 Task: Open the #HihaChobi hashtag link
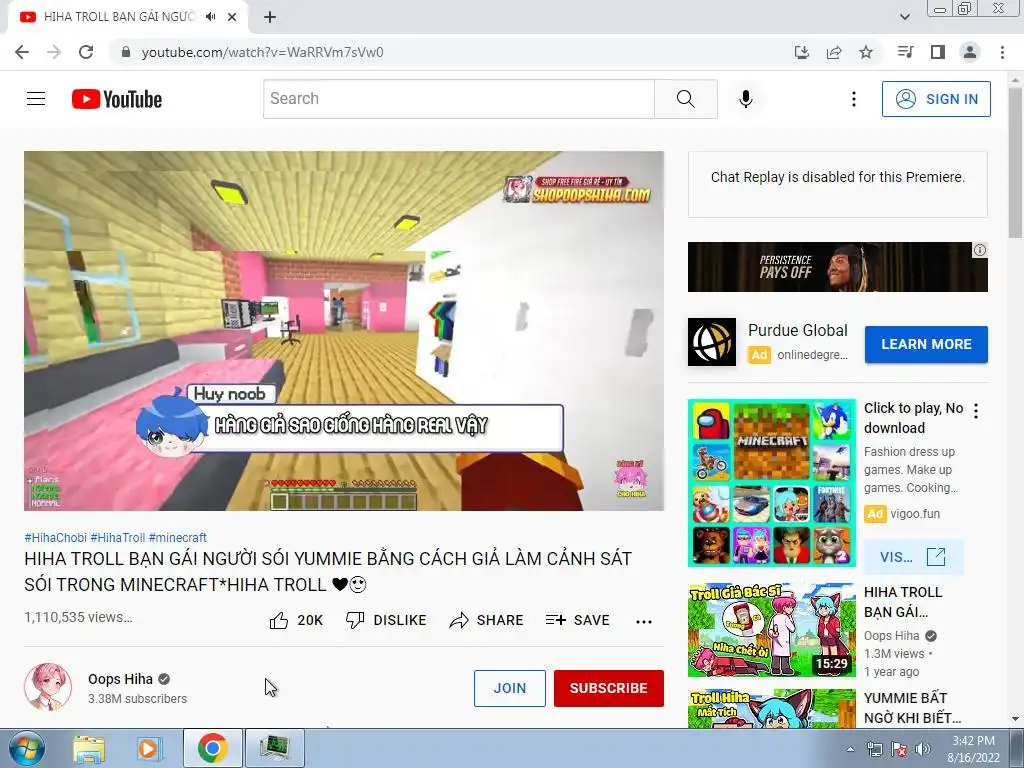pos(56,537)
